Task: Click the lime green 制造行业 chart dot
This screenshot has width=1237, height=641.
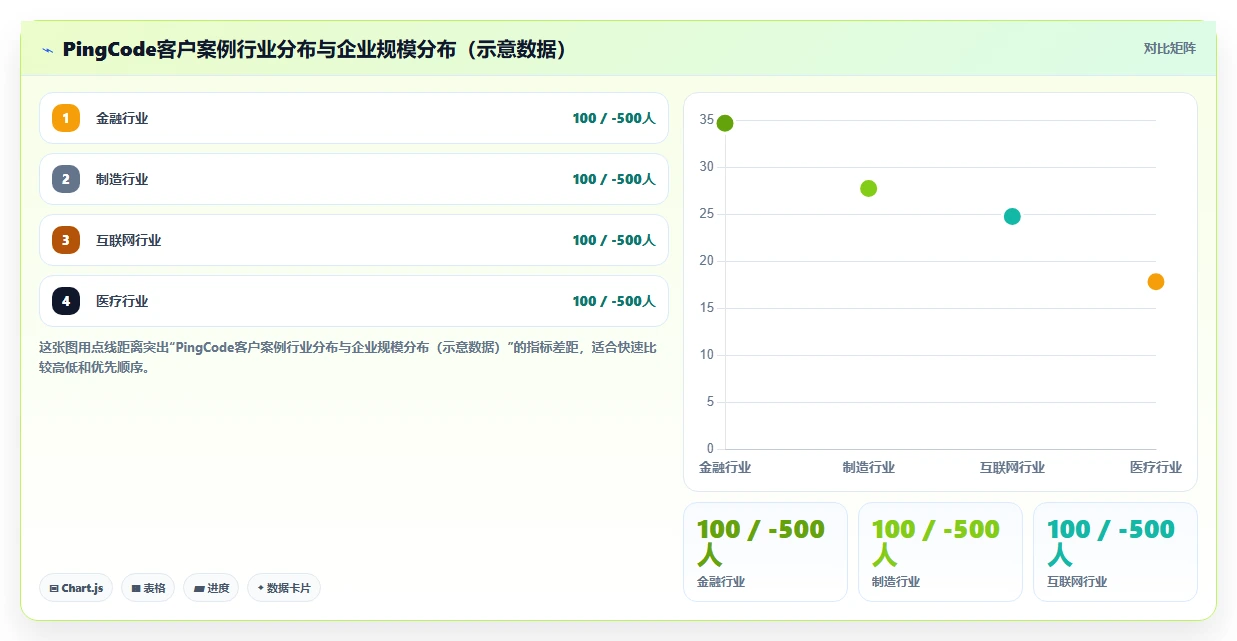Action: pyautogui.click(x=869, y=188)
